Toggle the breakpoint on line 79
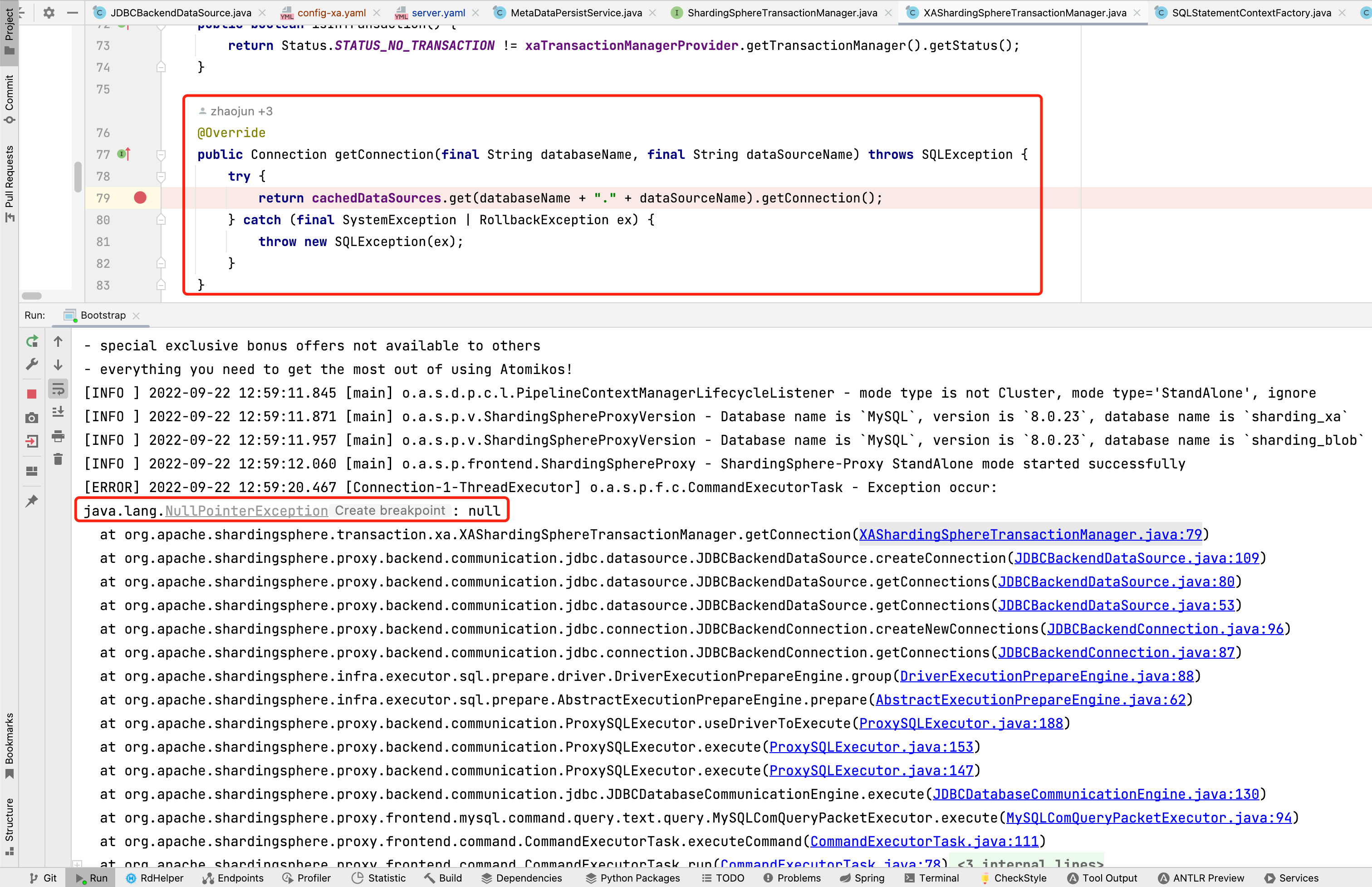 coord(140,198)
